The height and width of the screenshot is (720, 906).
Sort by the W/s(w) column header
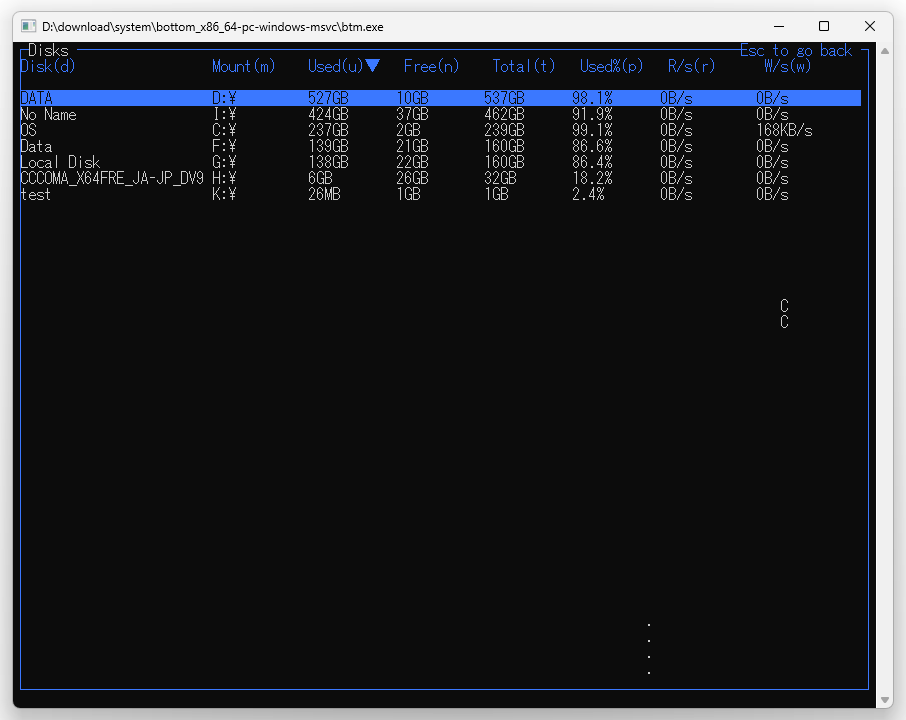point(787,66)
